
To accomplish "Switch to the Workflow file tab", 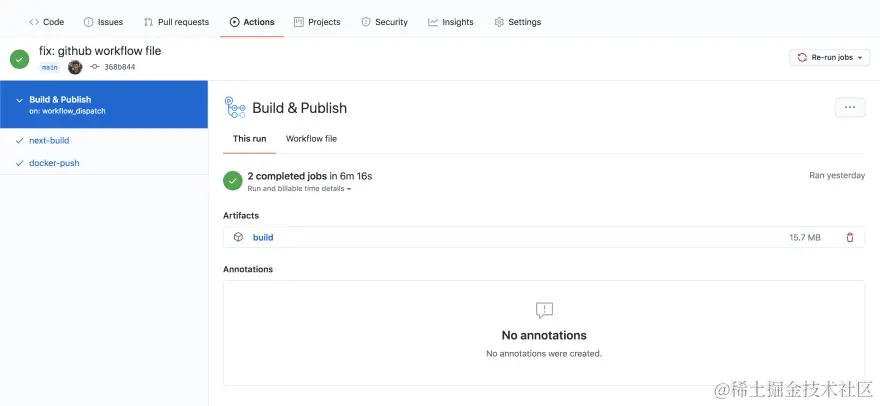I will point(311,139).
